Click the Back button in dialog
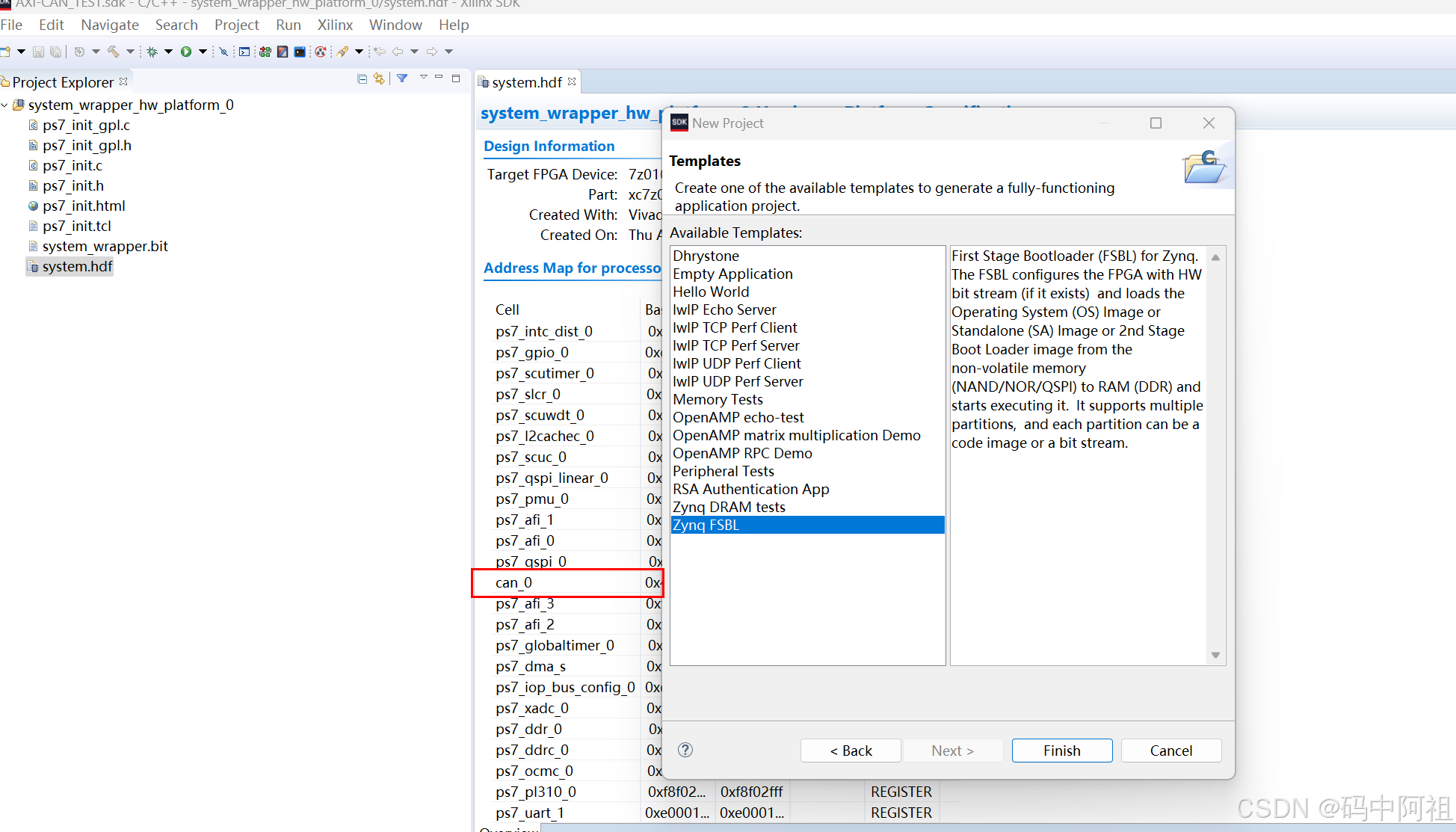Screen dimensions: 1456x832 coord(851,751)
